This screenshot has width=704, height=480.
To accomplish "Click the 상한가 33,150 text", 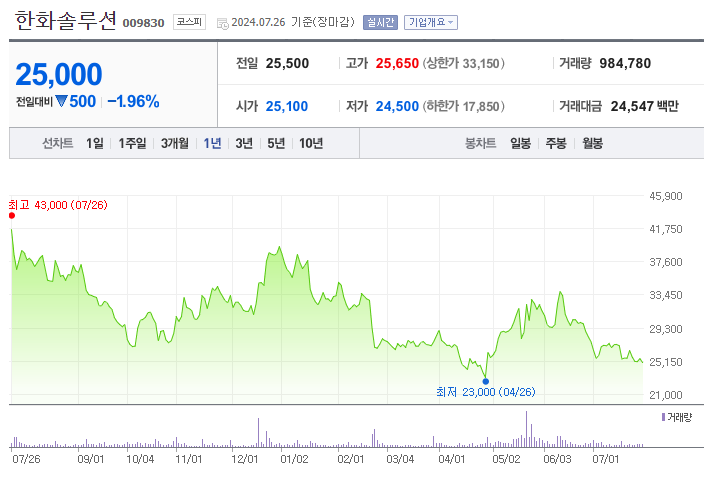I will pyautogui.click(x=463, y=63).
